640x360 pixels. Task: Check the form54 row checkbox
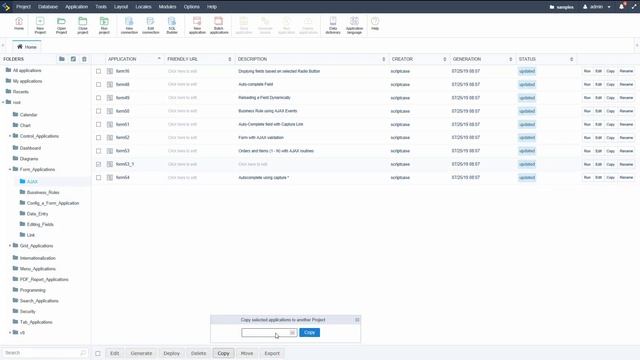pyautogui.click(x=98, y=178)
